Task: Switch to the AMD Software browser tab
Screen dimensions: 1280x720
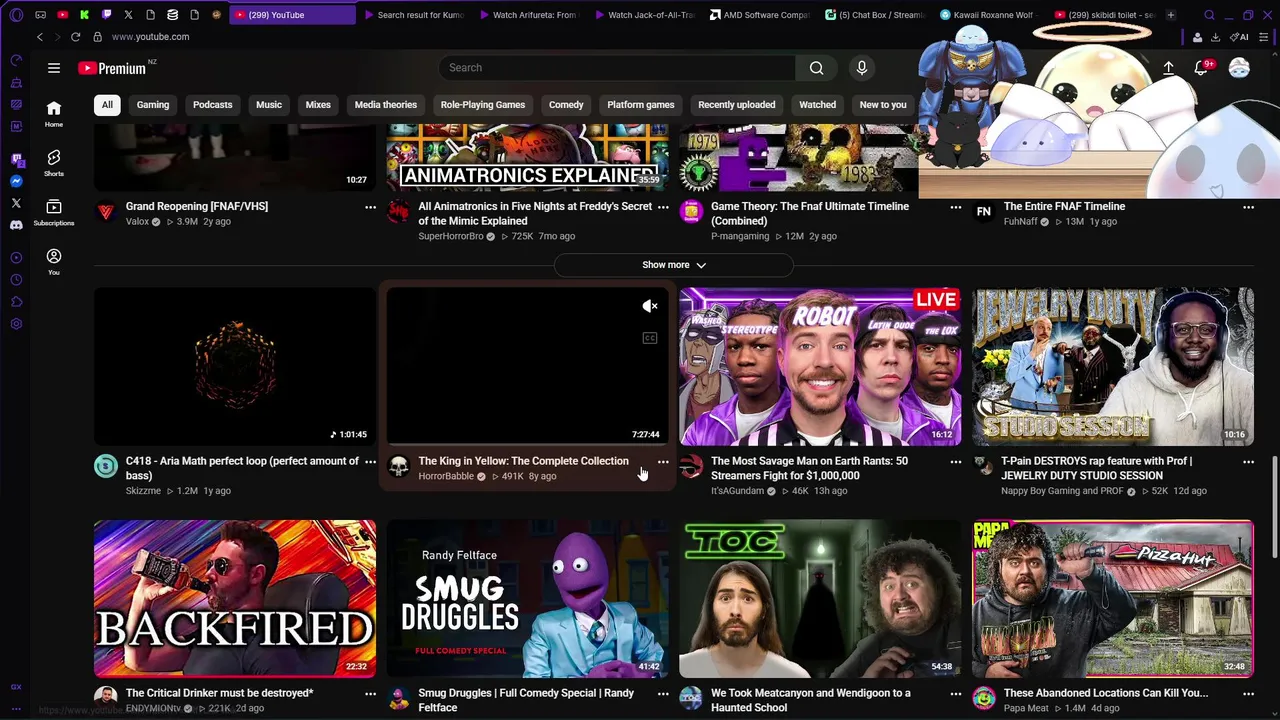Action: point(760,15)
